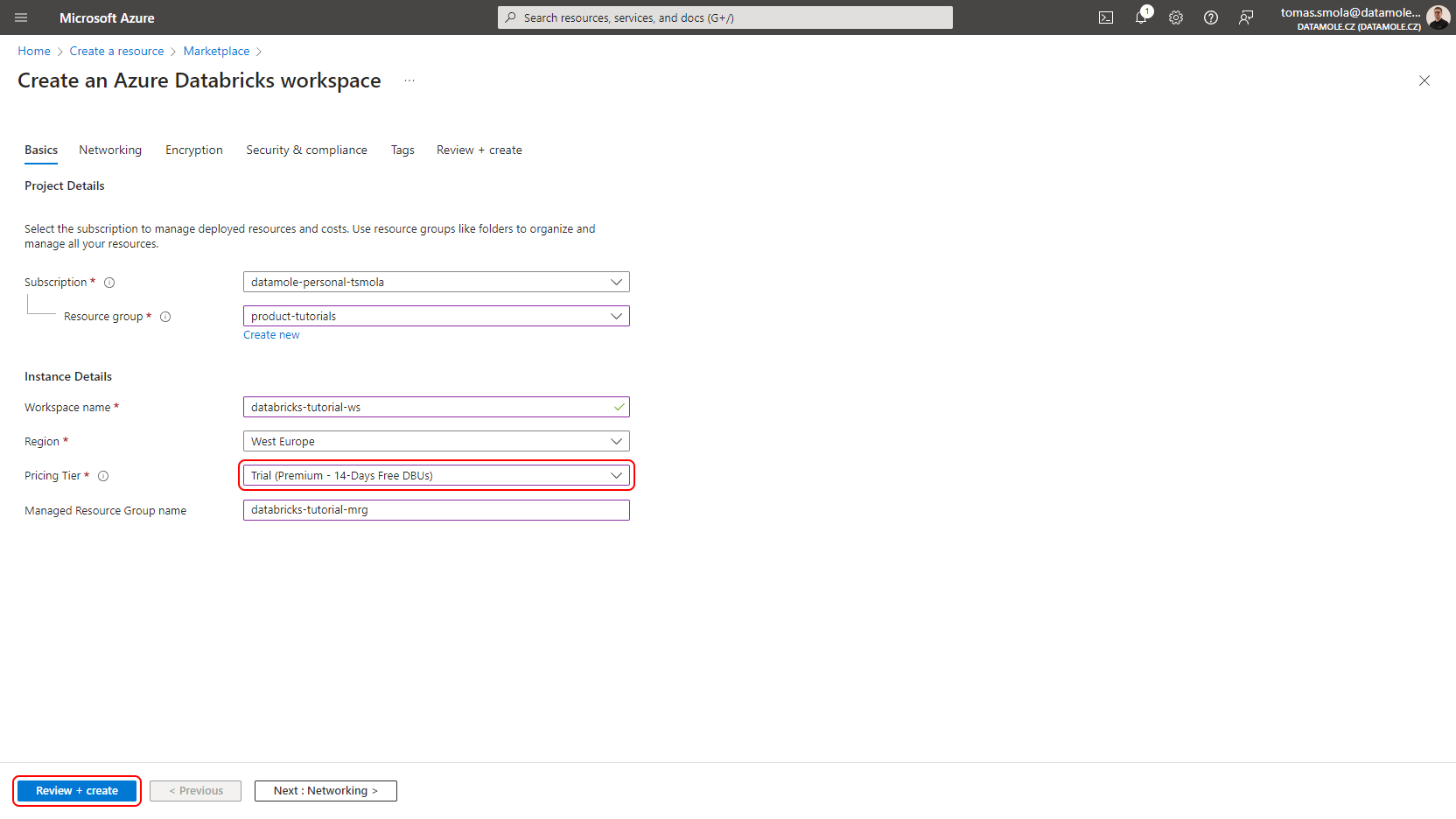The width and height of the screenshot is (1456, 819).
Task: Edit the Managed Resource Group name field
Action: pos(437,510)
